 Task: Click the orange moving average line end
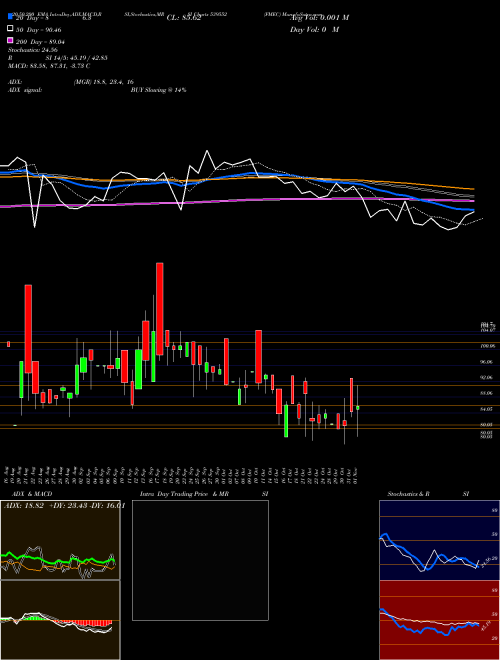[473, 189]
